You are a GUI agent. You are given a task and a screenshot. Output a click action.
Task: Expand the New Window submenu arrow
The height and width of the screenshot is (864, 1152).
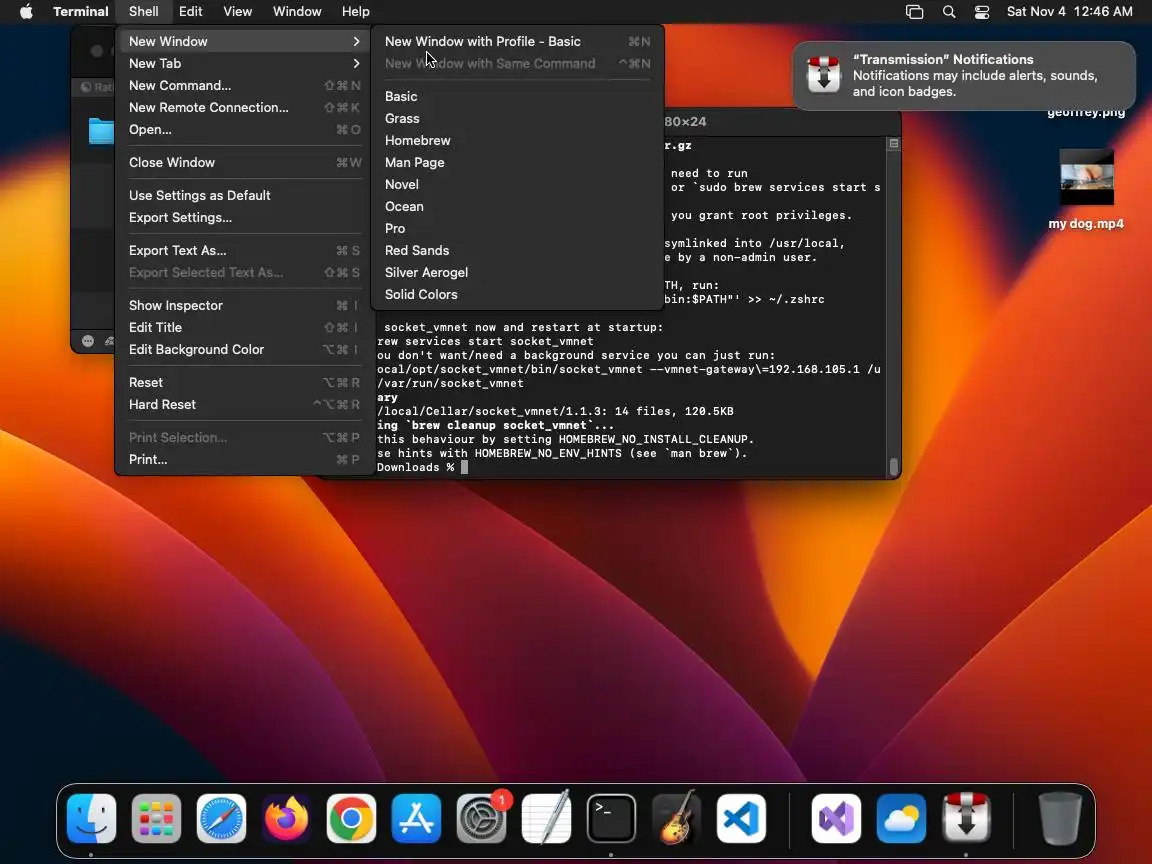tap(356, 41)
